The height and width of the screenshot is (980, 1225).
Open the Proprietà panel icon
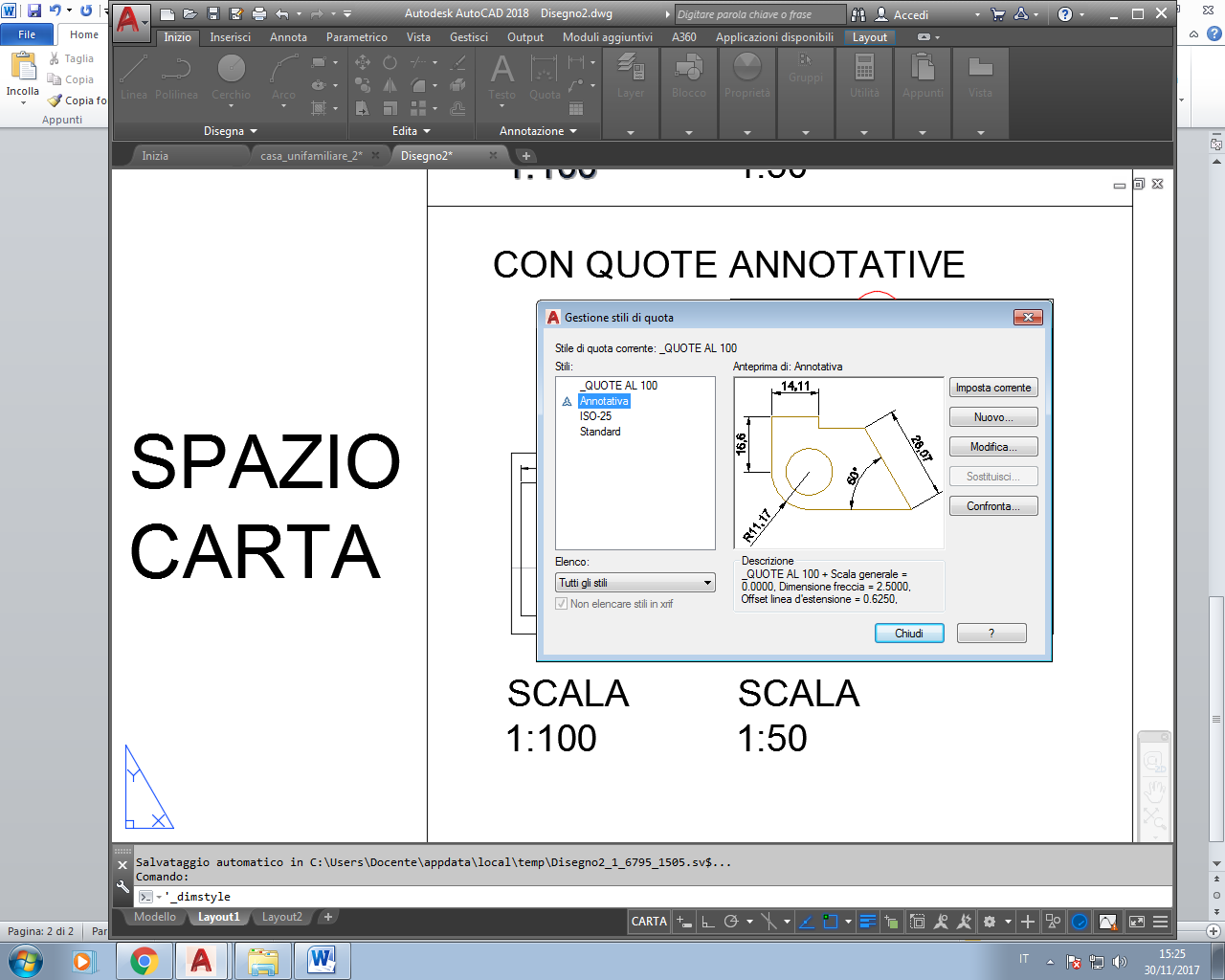click(746, 77)
